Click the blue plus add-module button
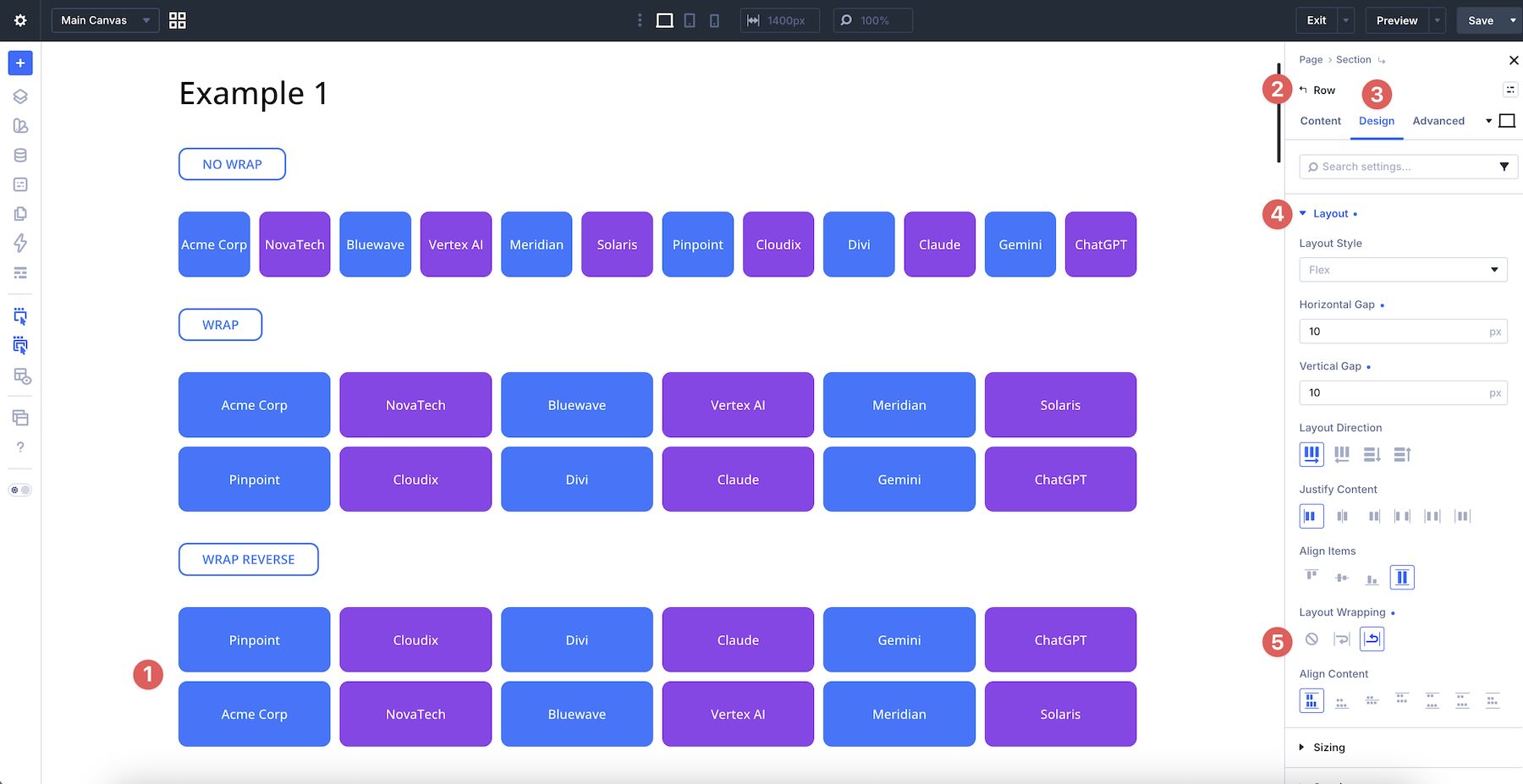This screenshot has height=784, width=1523. [20, 63]
